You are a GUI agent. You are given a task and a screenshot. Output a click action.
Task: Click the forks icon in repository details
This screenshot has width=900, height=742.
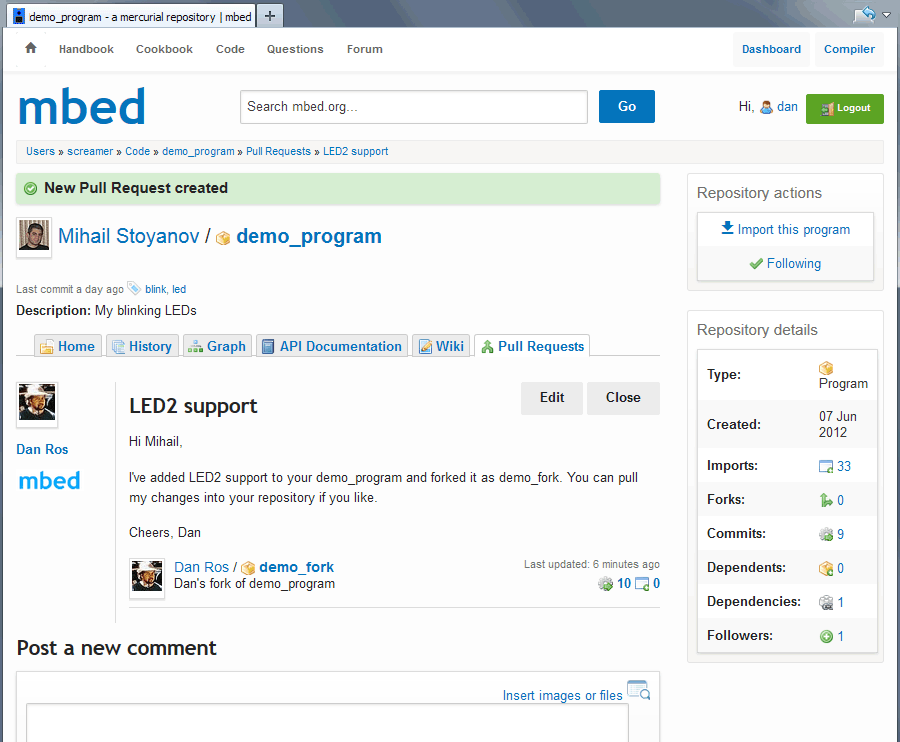(826, 500)
